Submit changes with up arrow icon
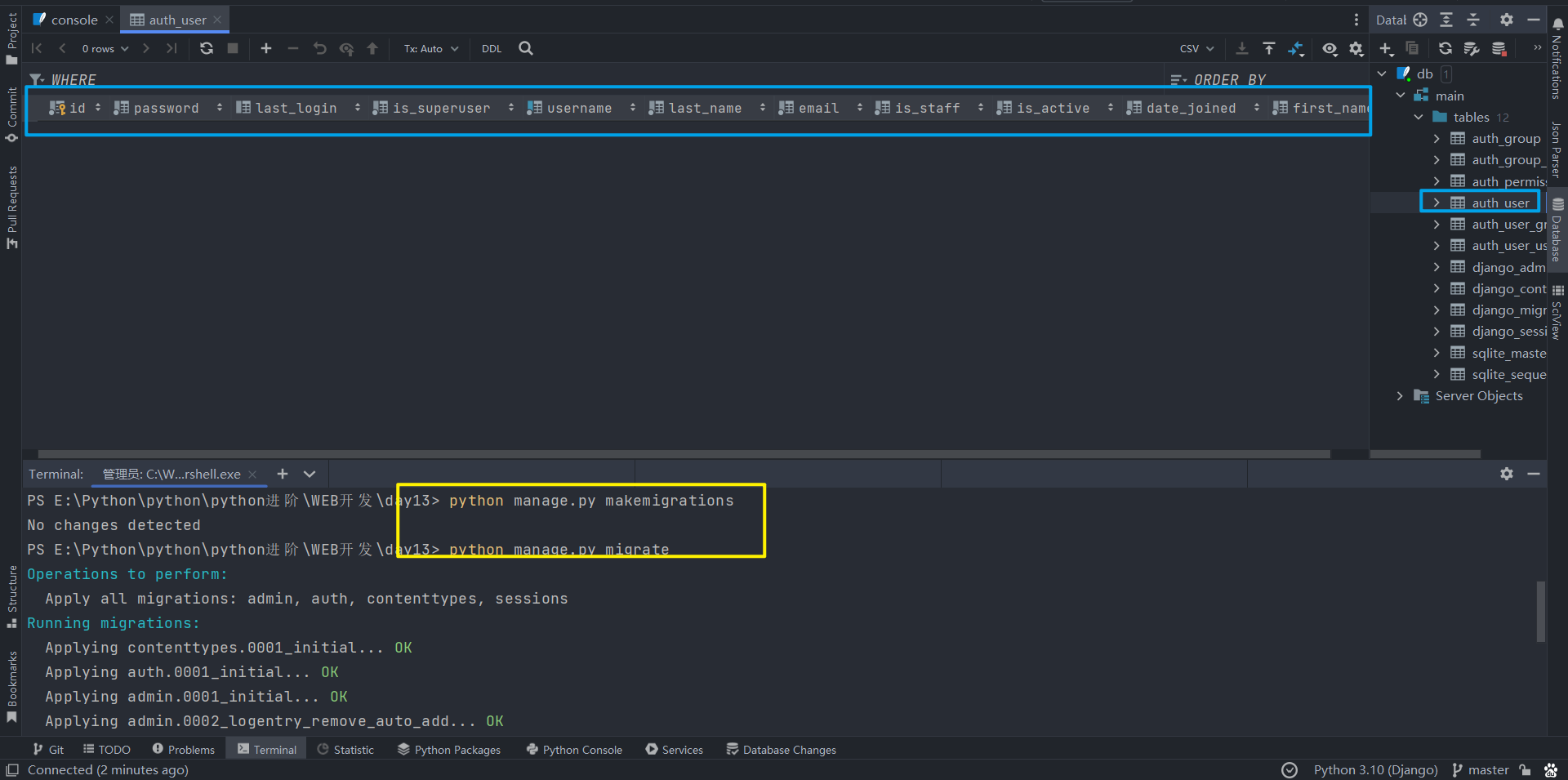 coord(372,48)
